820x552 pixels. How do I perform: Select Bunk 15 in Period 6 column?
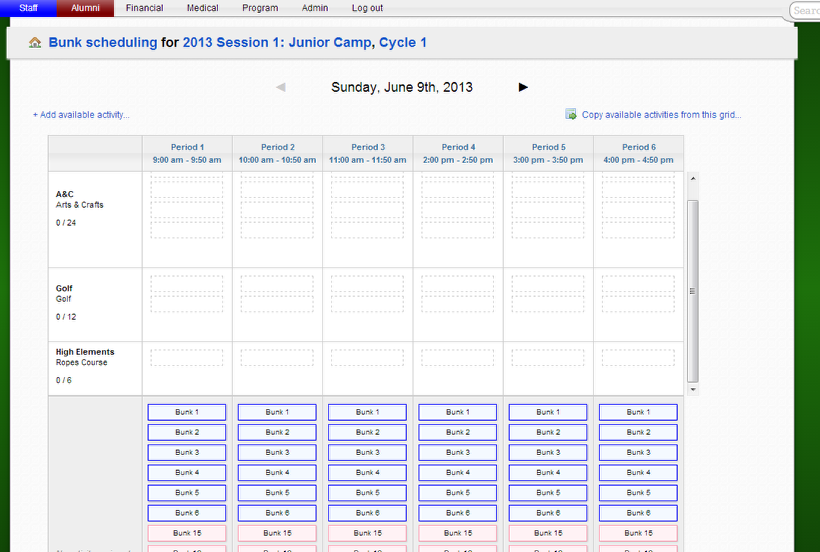coord(638,533)
